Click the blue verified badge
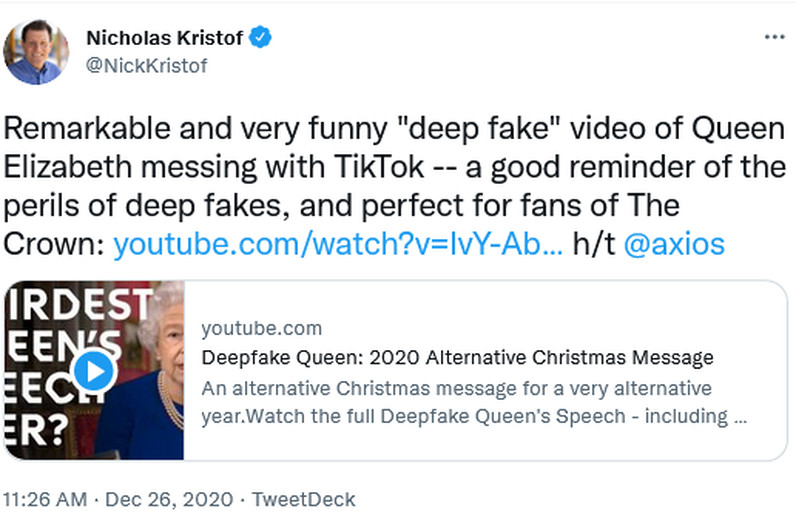Screen dimensions: 796x517 point(262,38)
